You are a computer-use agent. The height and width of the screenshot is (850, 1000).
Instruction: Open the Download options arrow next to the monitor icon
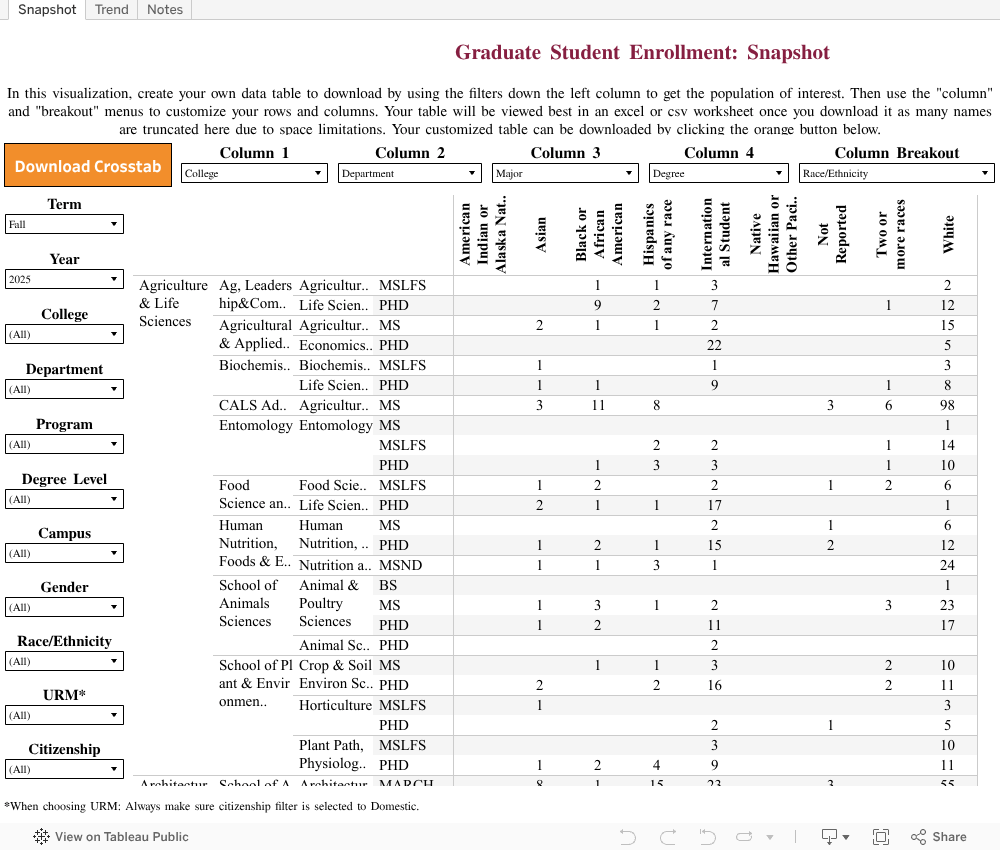click(848, 837)
